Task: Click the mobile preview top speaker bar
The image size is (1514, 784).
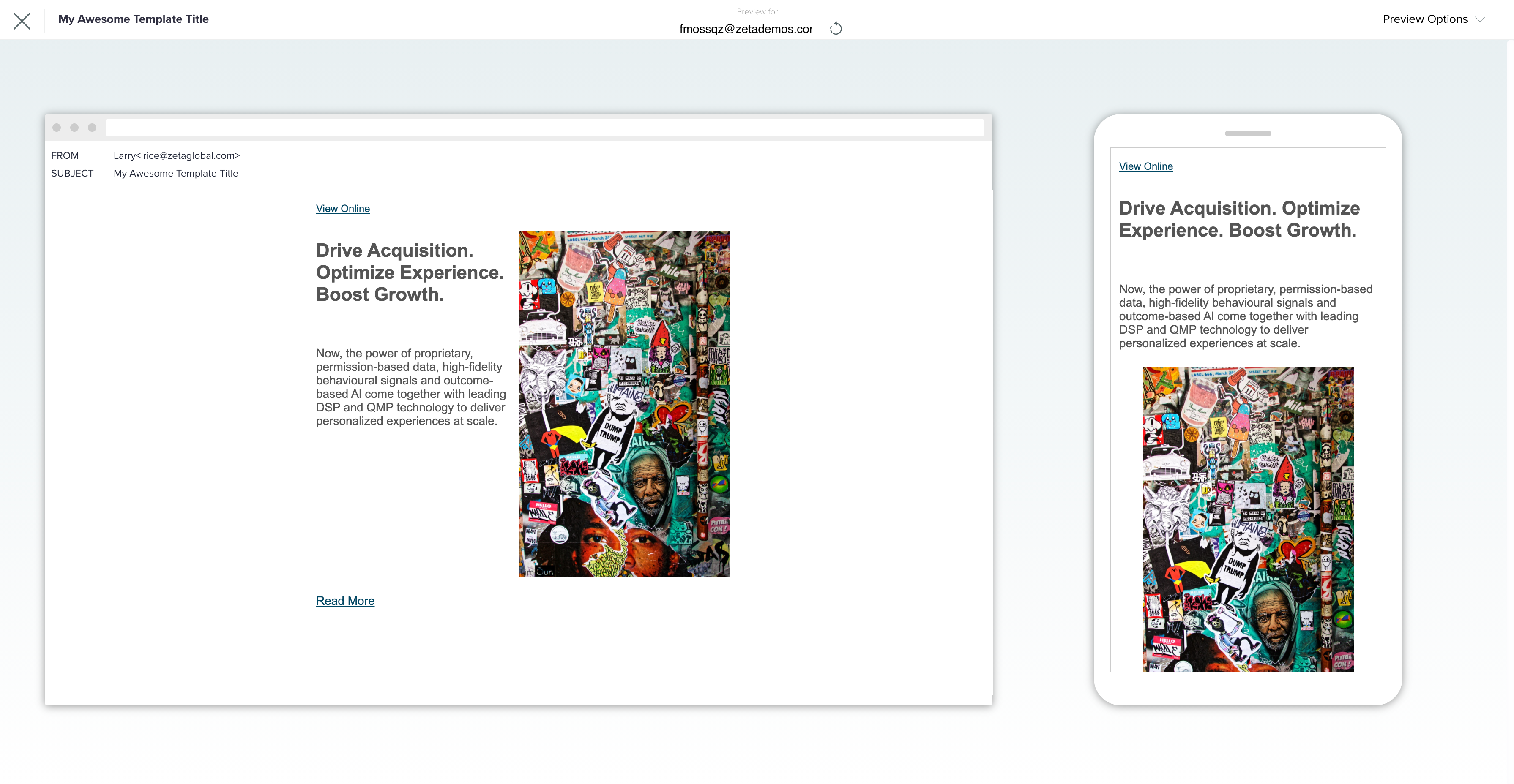Action: (x=1248, y=133)
